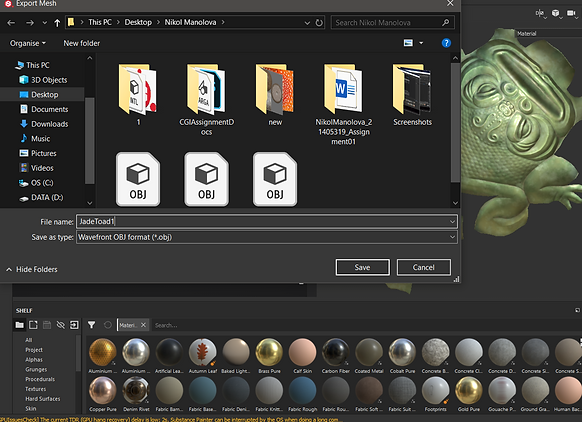This screenshot has height=422, width=582.
Task: Open Videos in the navigation pane
Action: pyautogui.click(x=37, y=168)
